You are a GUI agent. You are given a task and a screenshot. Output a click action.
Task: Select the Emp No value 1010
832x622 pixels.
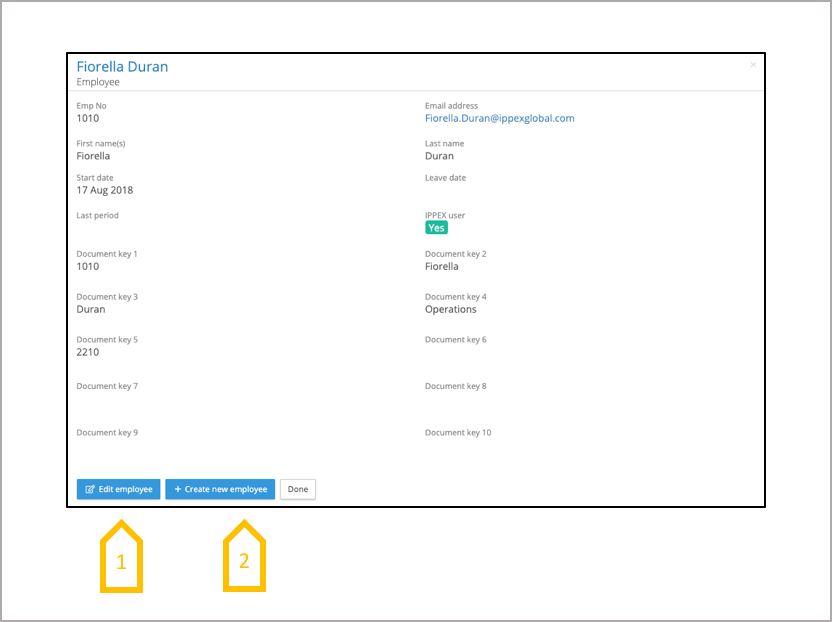click(x=88, y=118)
